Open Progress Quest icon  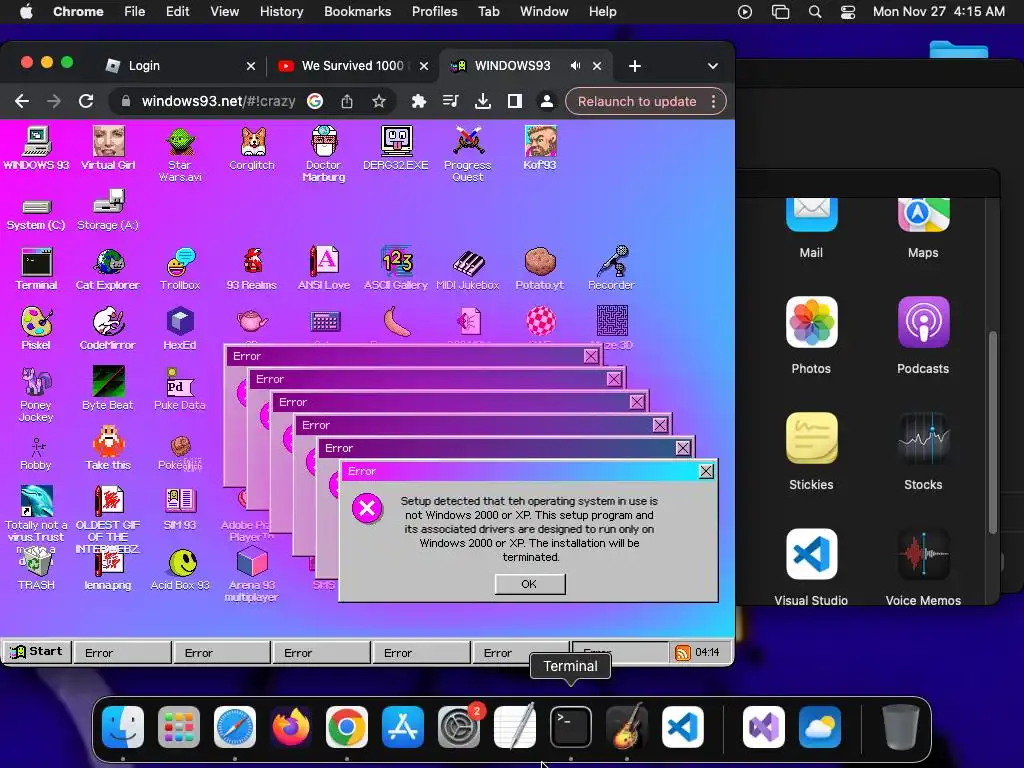(x=468, y=154)
